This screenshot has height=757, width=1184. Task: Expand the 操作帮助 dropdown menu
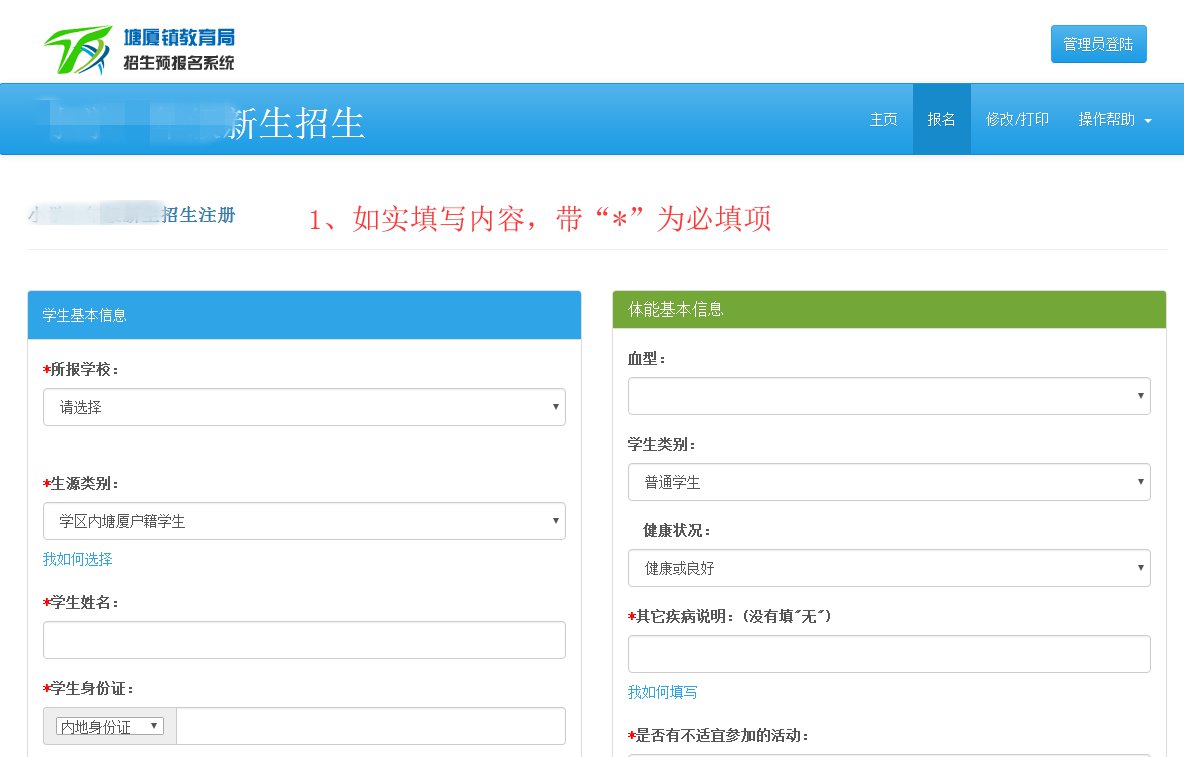tap(1106, 119)
